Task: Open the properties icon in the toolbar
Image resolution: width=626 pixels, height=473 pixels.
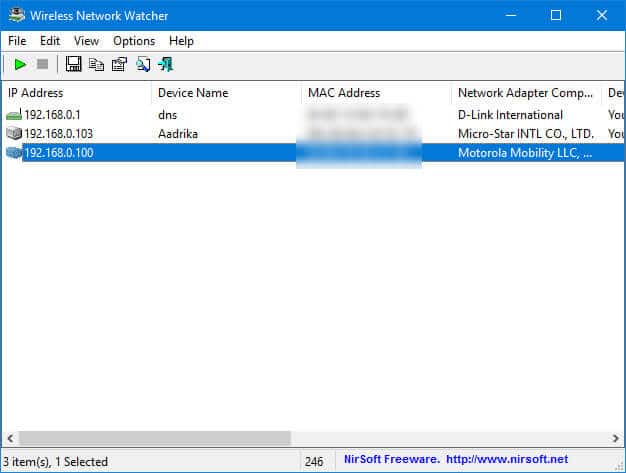Action: pyautogui.click(x=119, y=64)
